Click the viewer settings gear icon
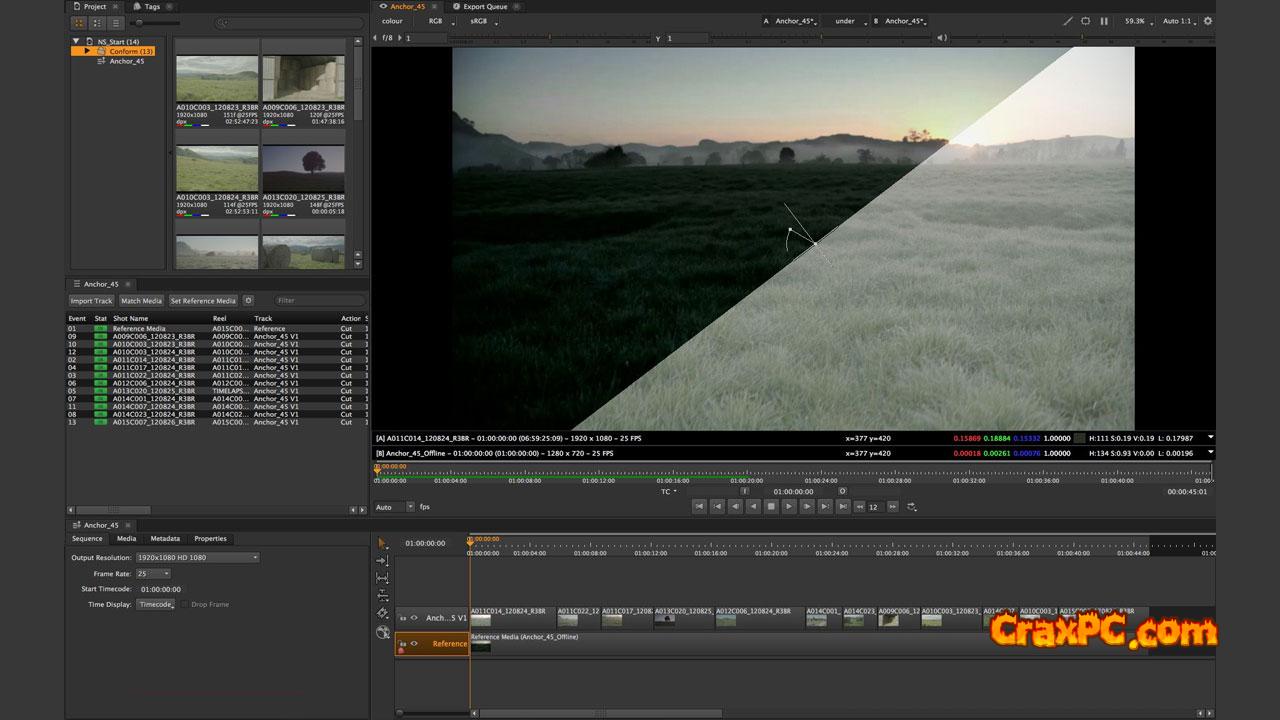1280x720 pixels. coord(1207,21)
